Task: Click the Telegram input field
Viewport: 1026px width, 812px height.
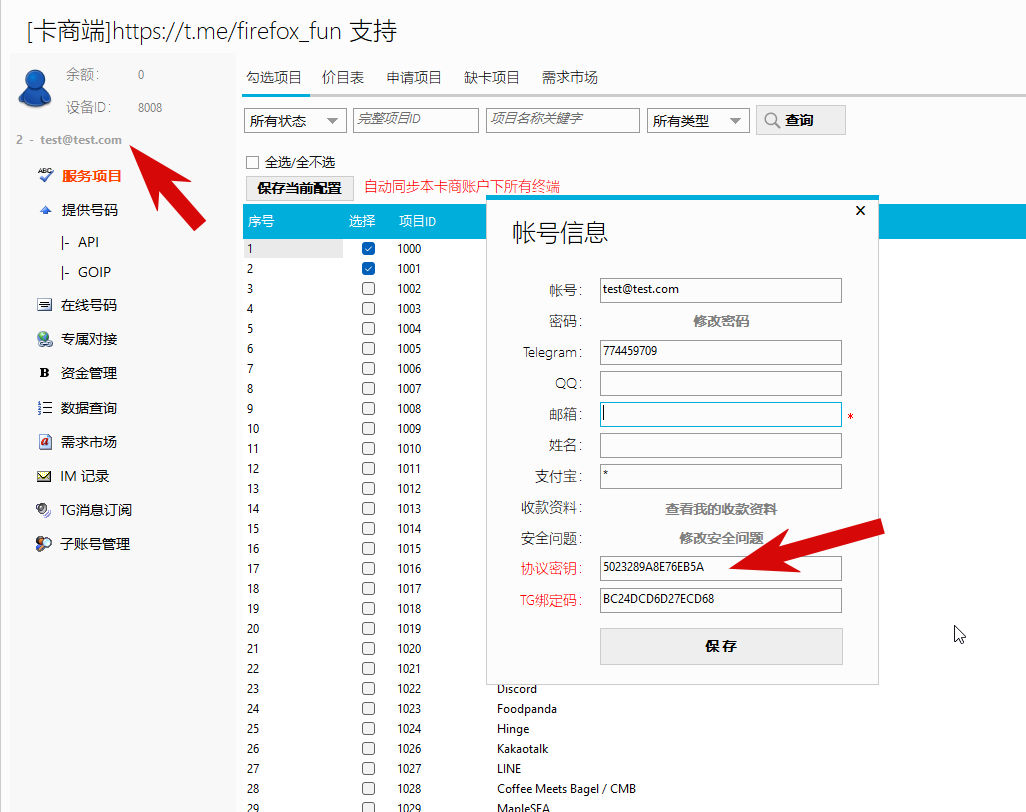Action: coord(720,352)
